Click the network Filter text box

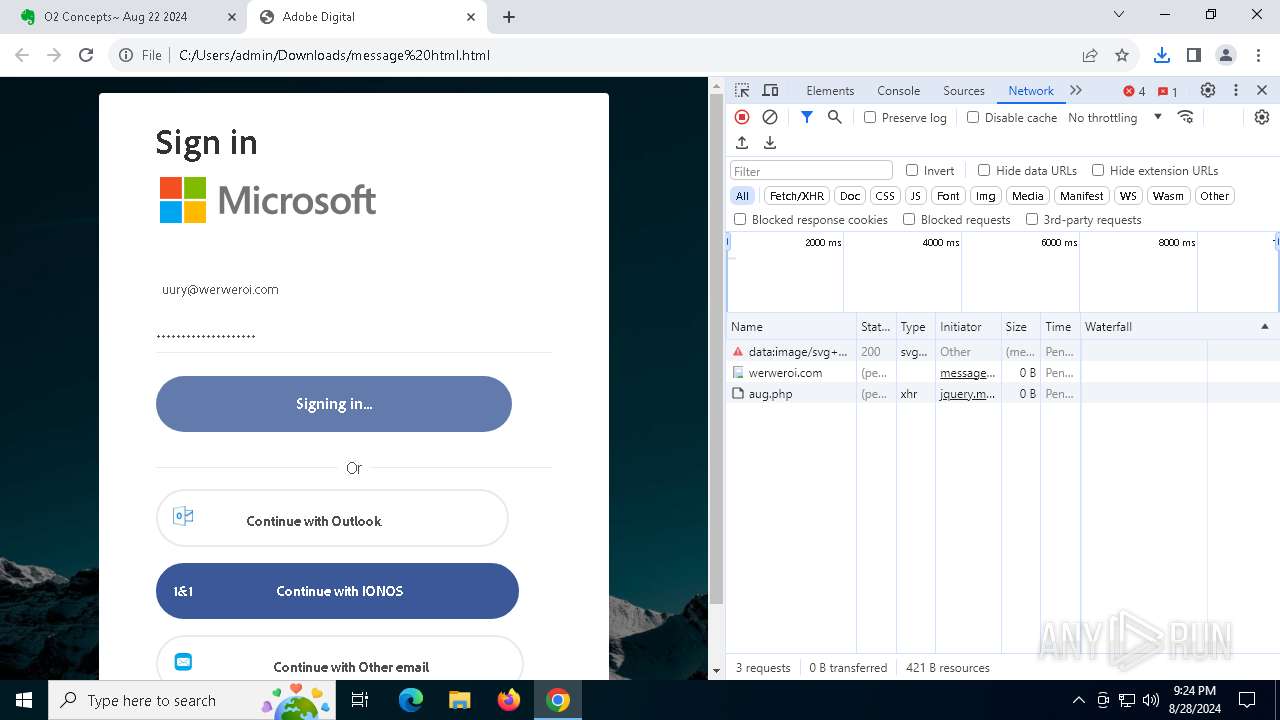pos(811,171)
